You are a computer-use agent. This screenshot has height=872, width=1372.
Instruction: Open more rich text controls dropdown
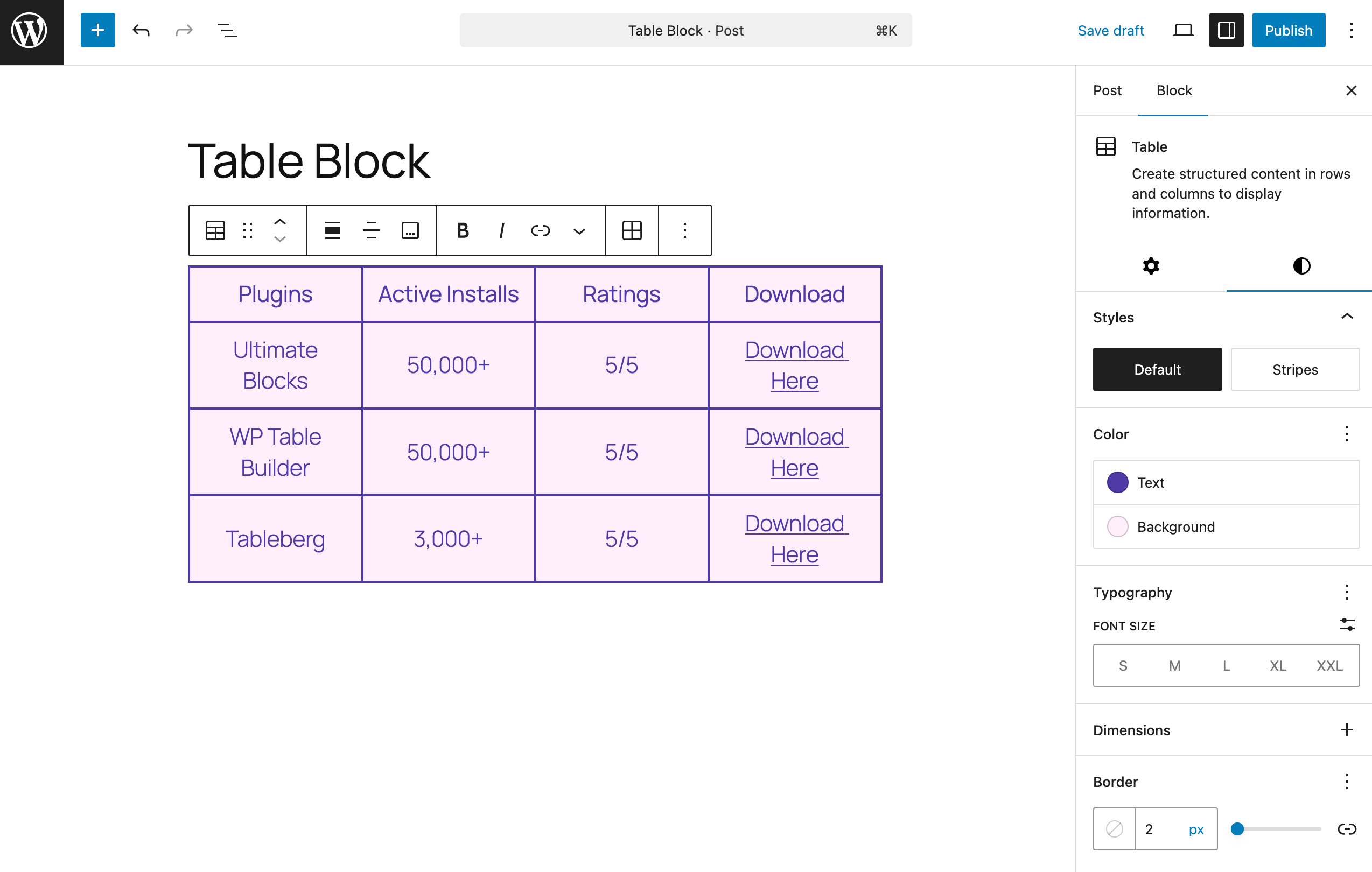579,231
